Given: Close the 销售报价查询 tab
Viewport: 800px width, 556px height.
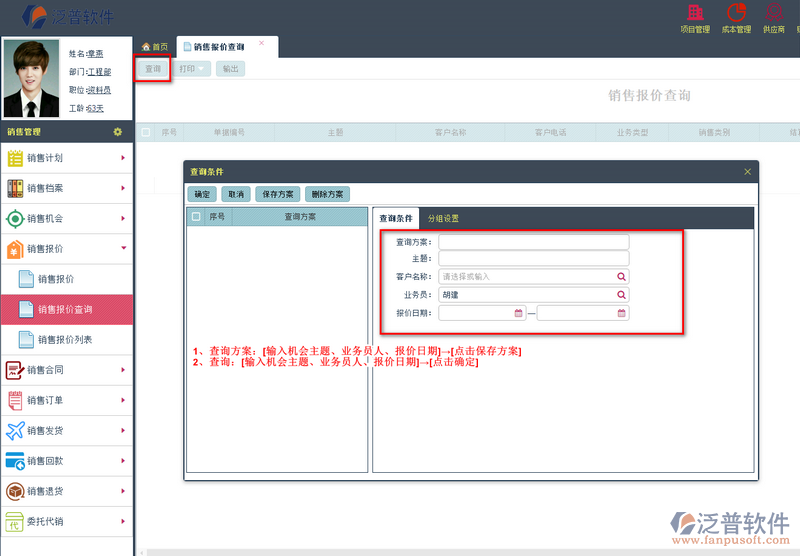Looking at the screenshot, I should 261,43.
